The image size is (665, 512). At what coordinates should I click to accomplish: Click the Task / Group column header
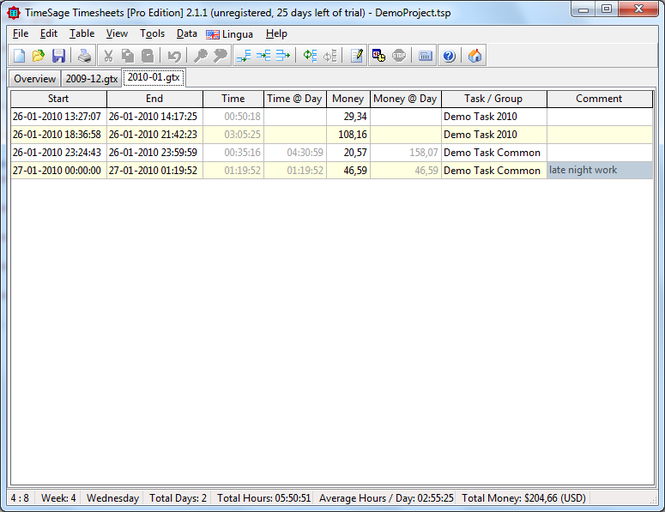pyautogui.click(x=494, y=99)
